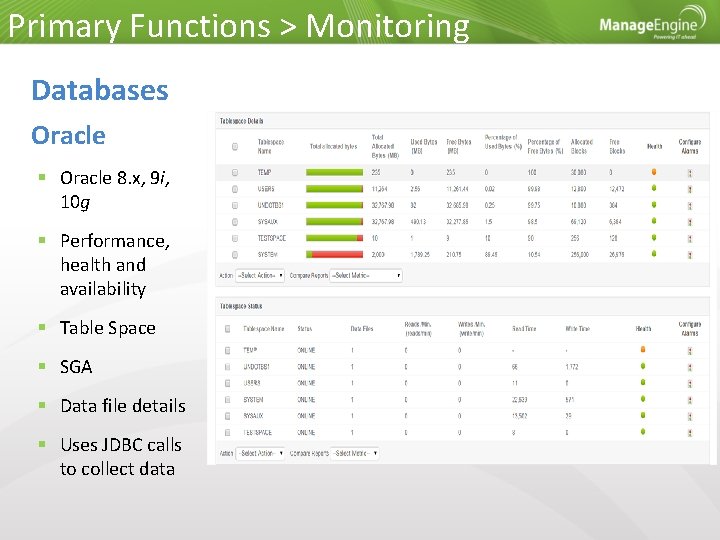The height and width of the screenshot is (540, 720).
Task: Click the Tablespace Status panel title
Action: click(241, 306)
